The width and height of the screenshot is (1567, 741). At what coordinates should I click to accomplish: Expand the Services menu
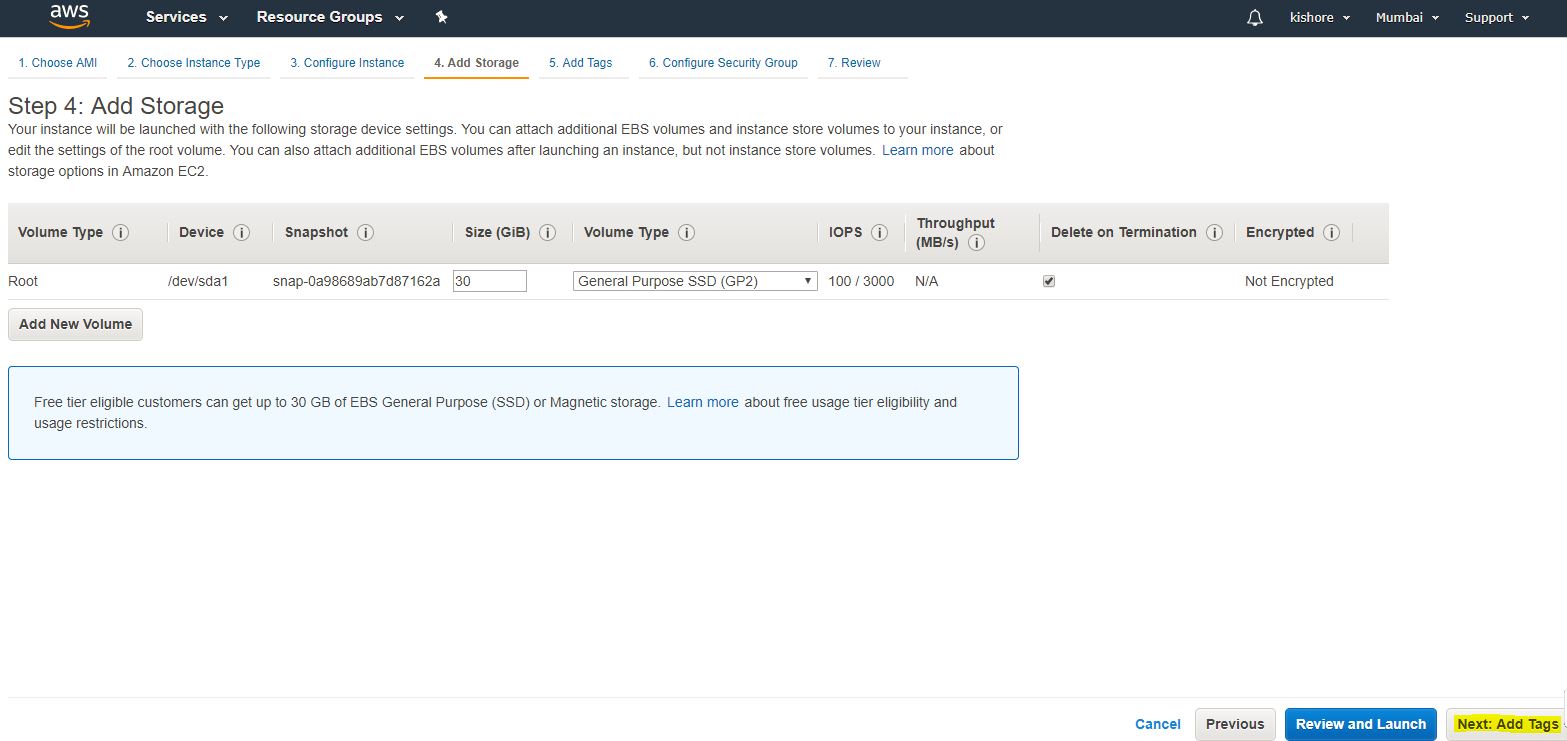point(186,17)
